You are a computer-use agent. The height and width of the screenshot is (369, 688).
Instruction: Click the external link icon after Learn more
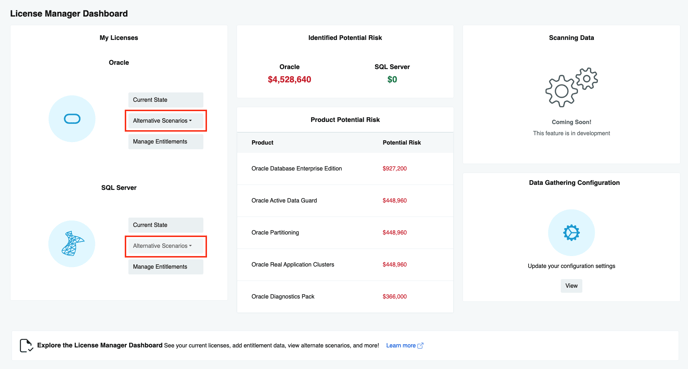point(420,346)
